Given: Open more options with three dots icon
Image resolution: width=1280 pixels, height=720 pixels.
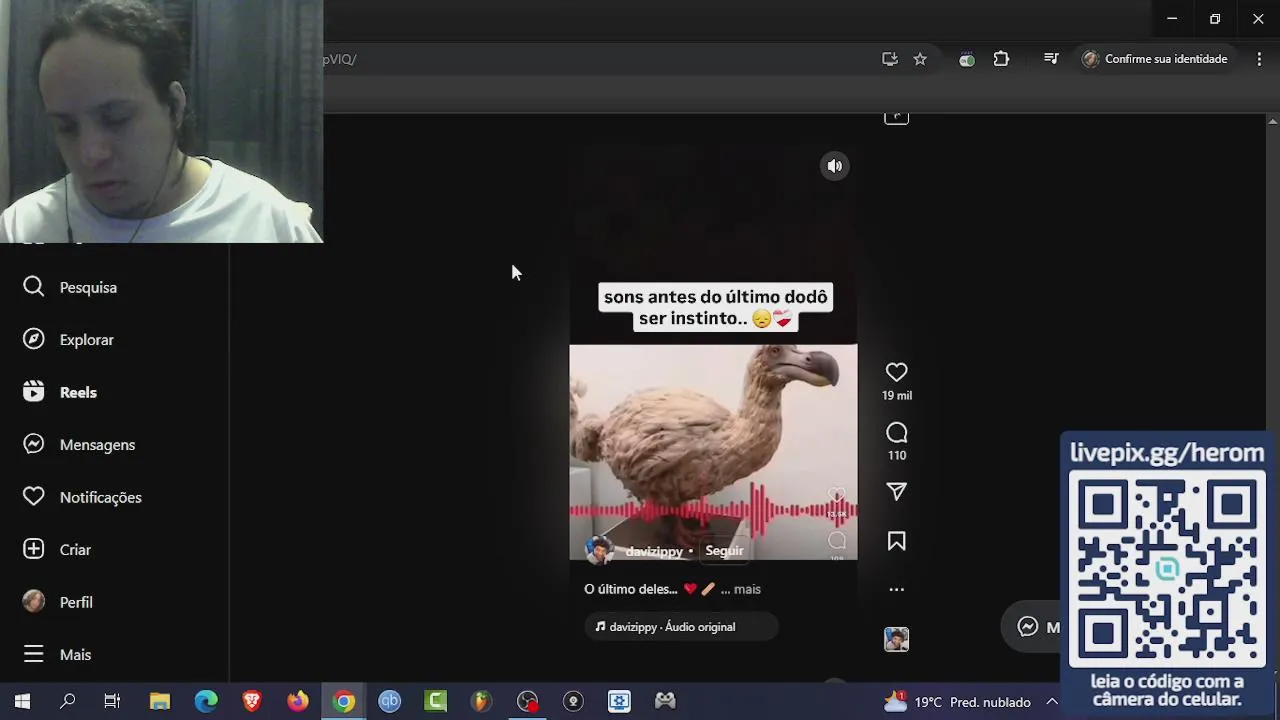Looking at the screenshot, I should 897,590.
